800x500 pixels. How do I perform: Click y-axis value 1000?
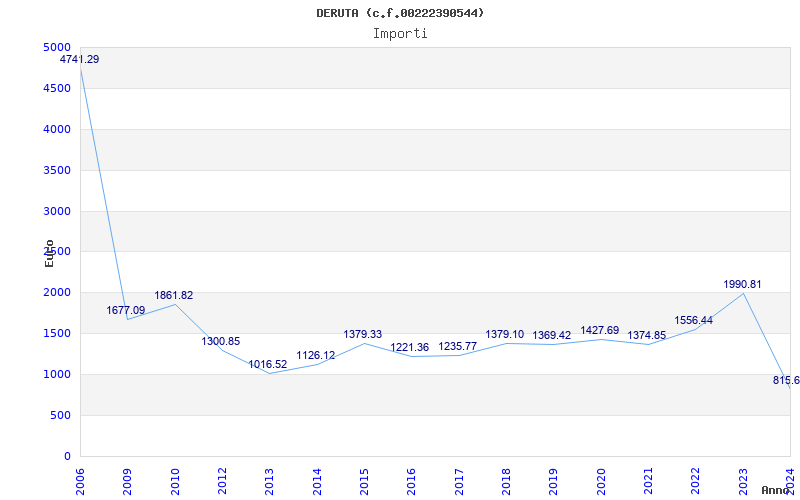(x=57, y=374)
